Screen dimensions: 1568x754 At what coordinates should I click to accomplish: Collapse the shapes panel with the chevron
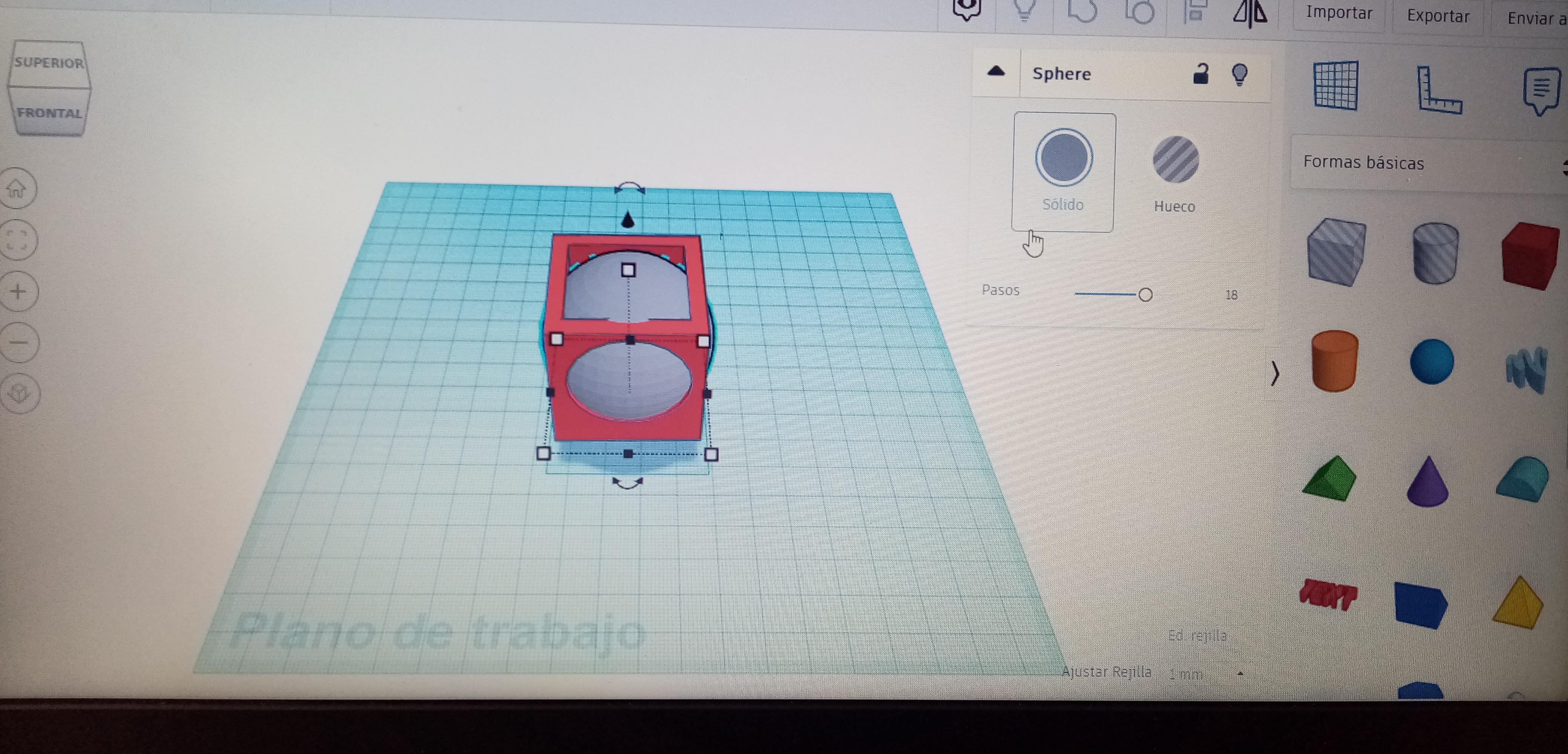1275,373
